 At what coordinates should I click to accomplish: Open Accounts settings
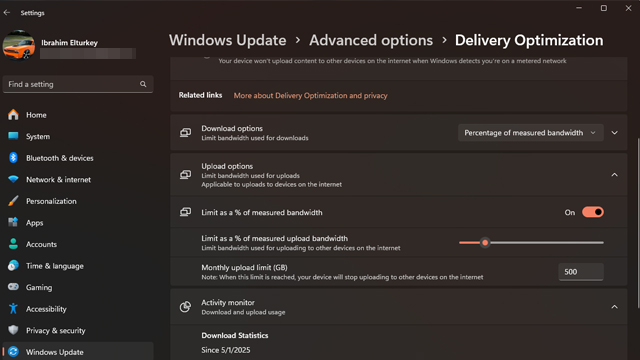pyautogui.click(x=78, y=244)
